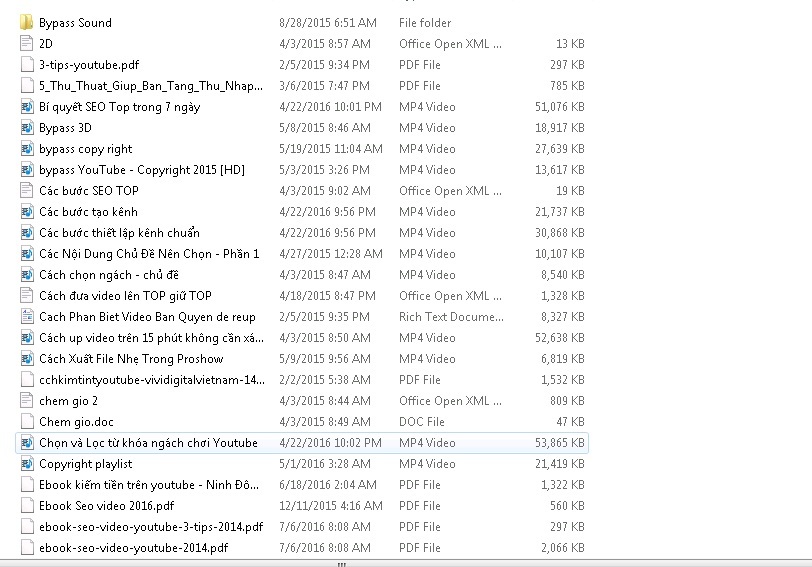
Task: Select the 3-tips-youtube.pdf file name
Action: pos(89,65)
